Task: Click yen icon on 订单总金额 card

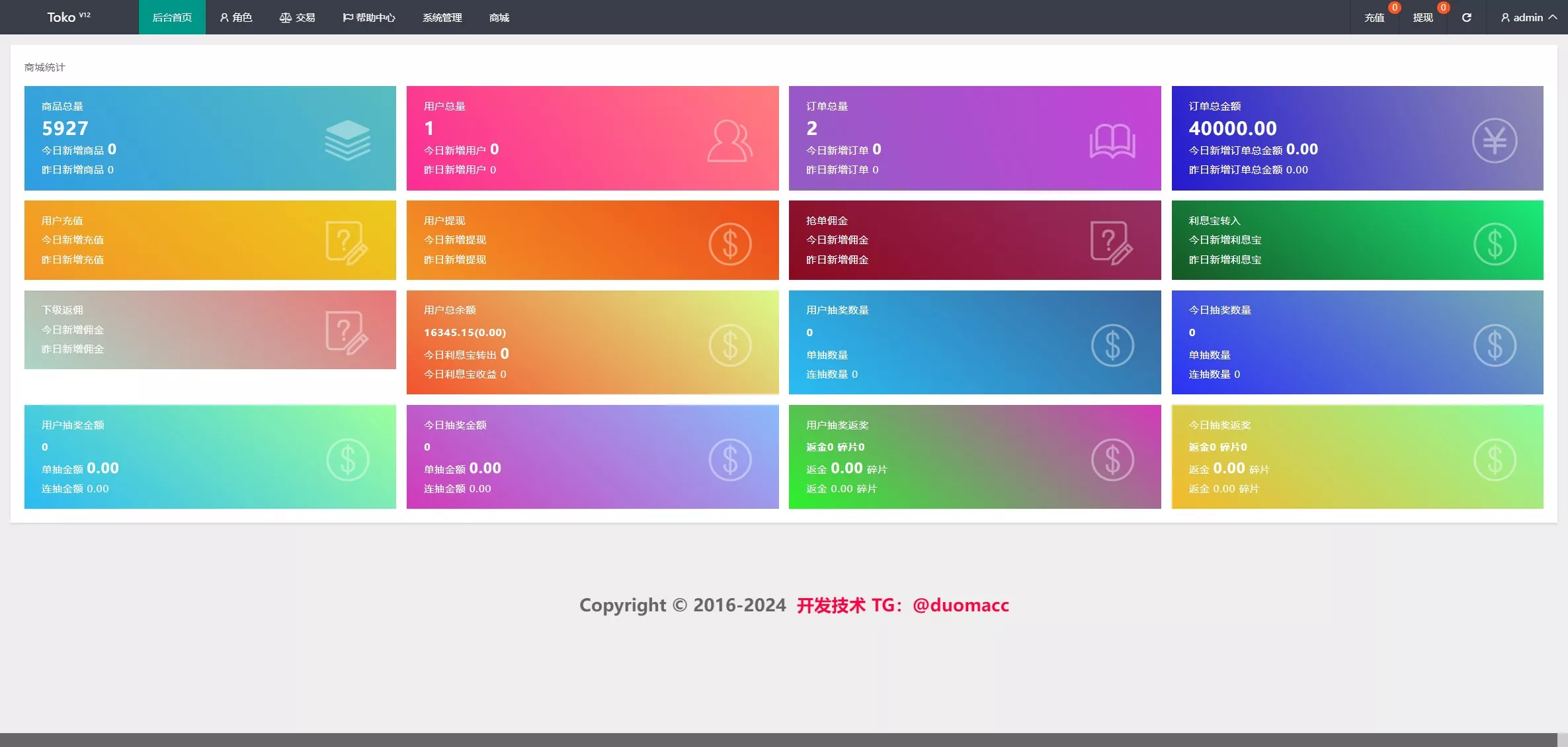Action: (1494, 140)
